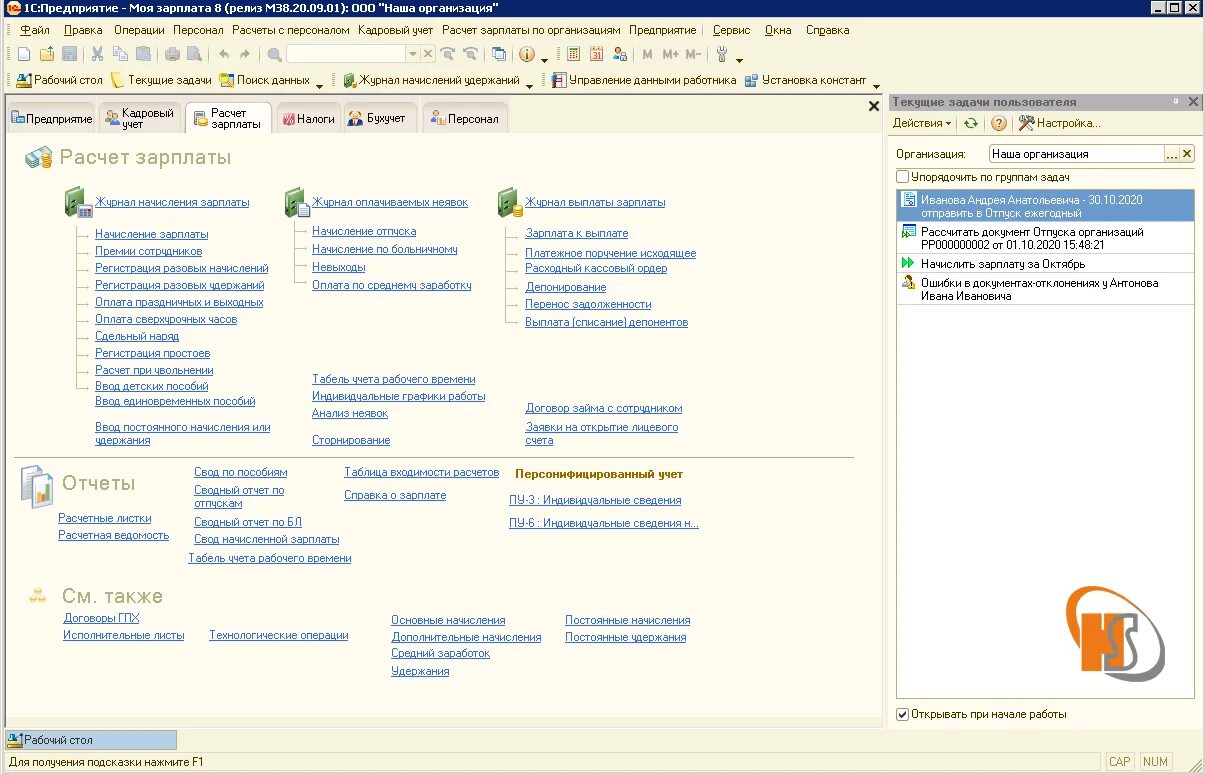Click the Windows list toolbar icon
The height and width of the screenshot is (774, 1205).
point(499,54)
